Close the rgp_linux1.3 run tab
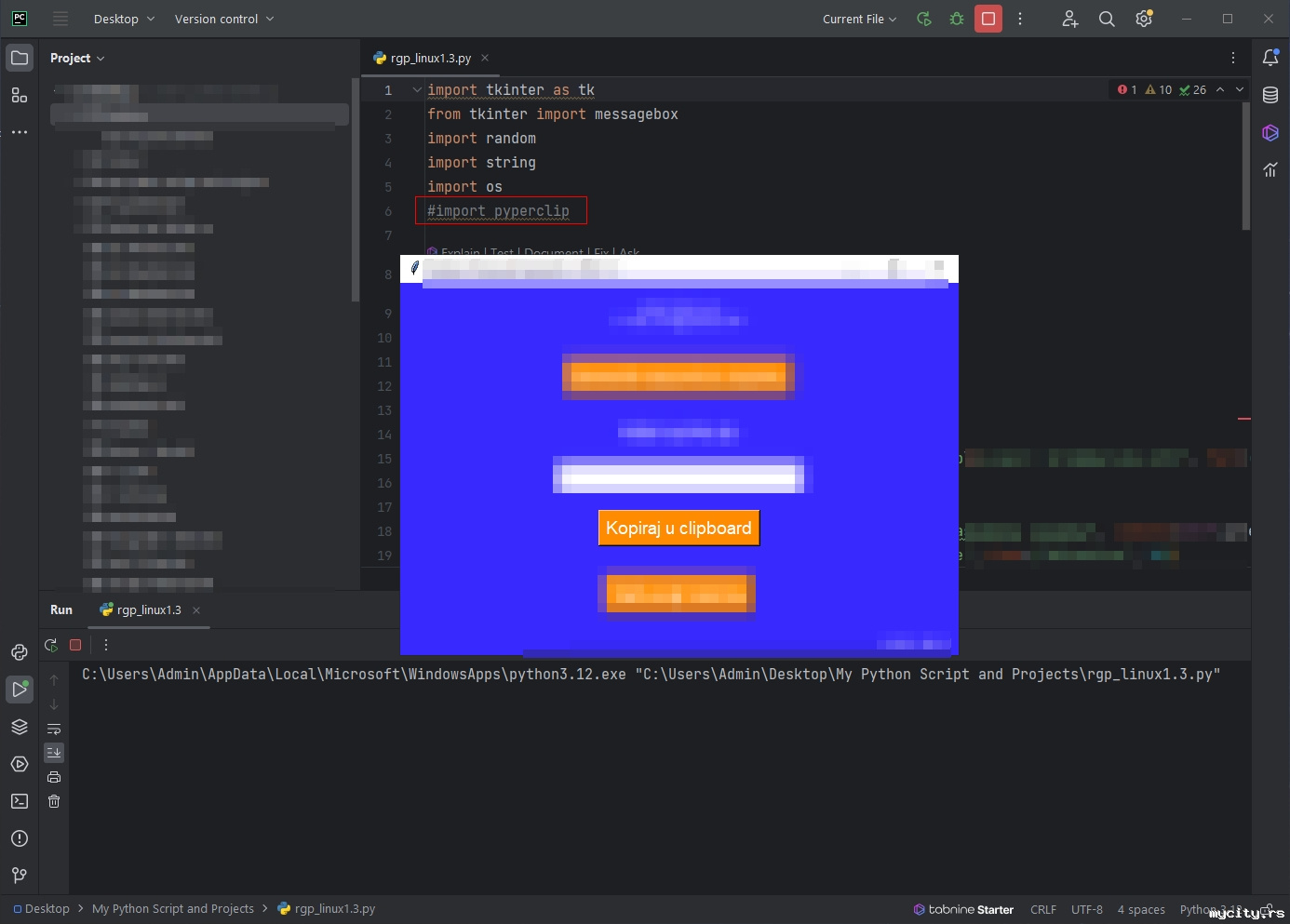The image size is (1290, 924). (196, 610)
